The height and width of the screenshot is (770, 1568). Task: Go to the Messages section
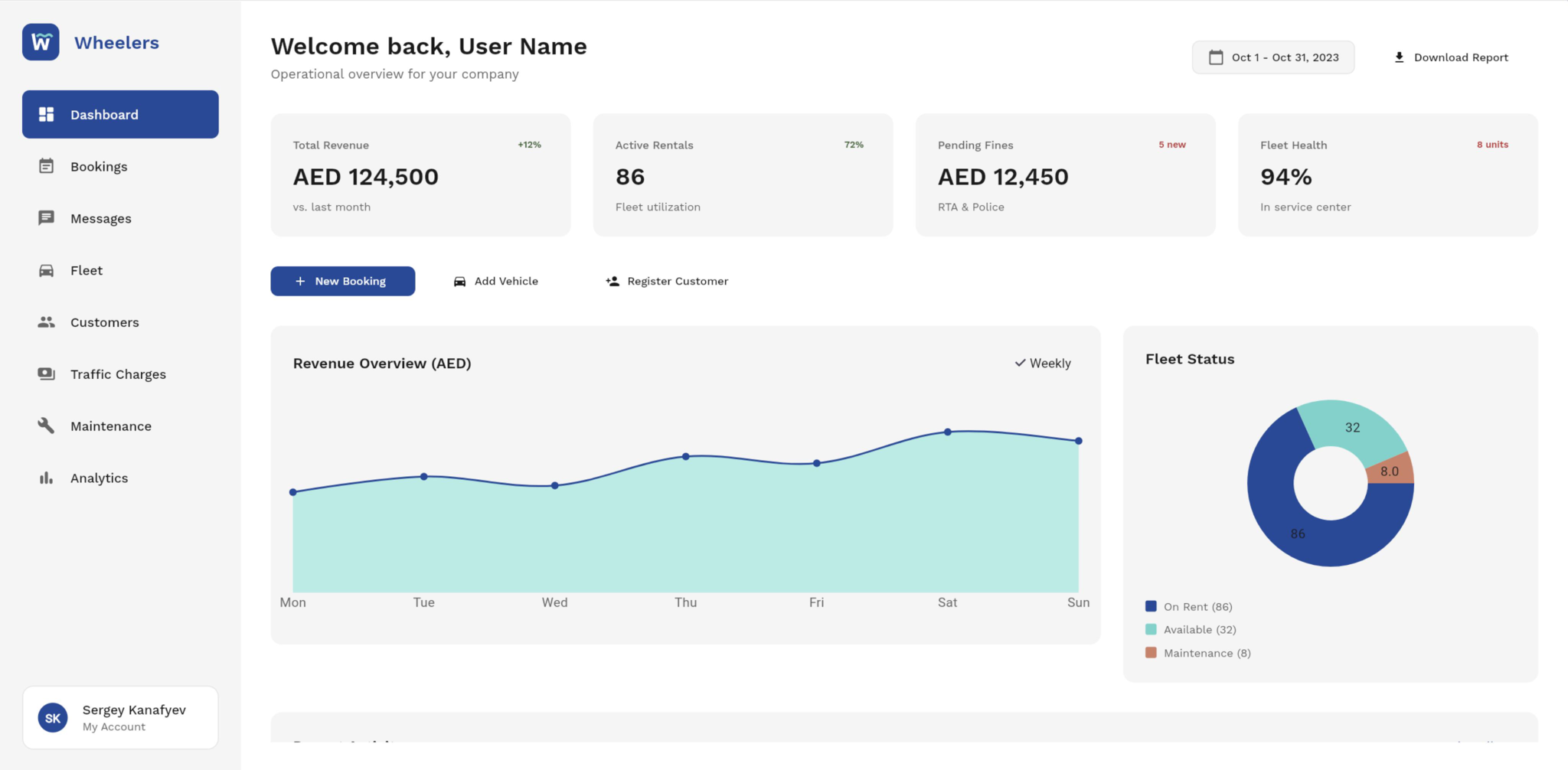pyautogui.click(x=120, y=218)
